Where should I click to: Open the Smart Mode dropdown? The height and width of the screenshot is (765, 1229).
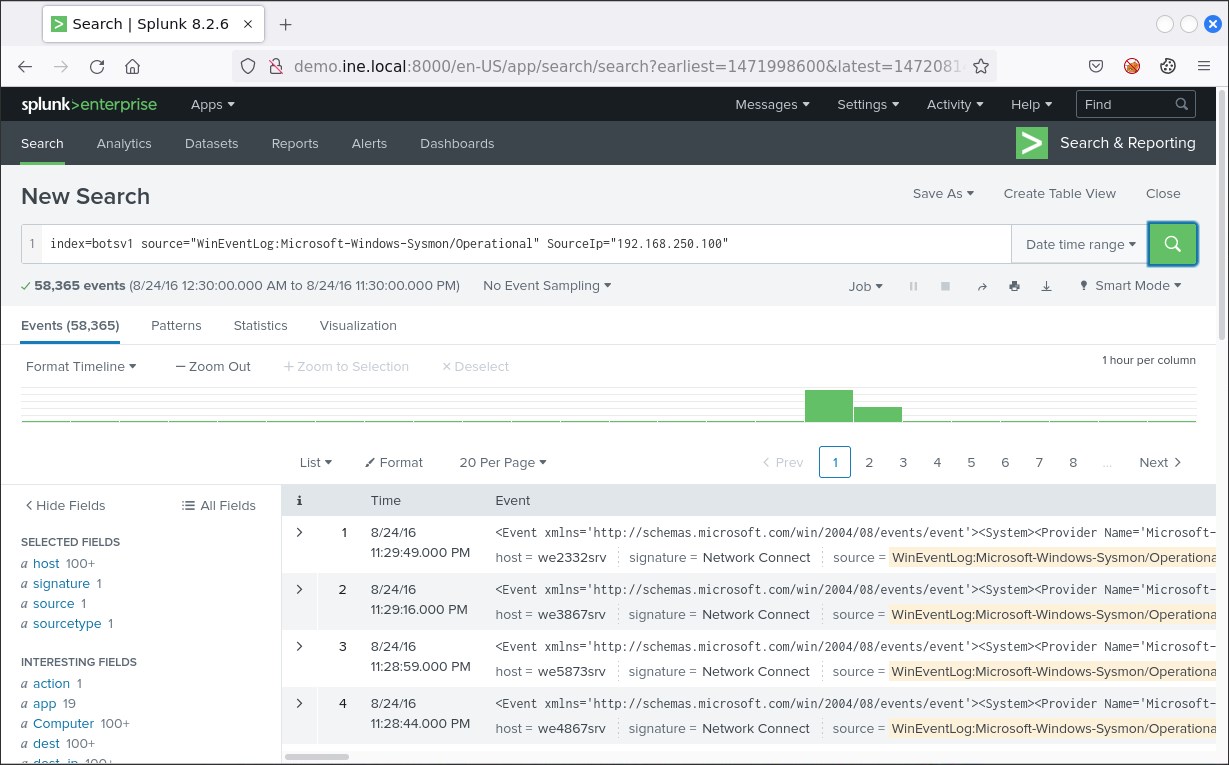tap(1130, 286)
